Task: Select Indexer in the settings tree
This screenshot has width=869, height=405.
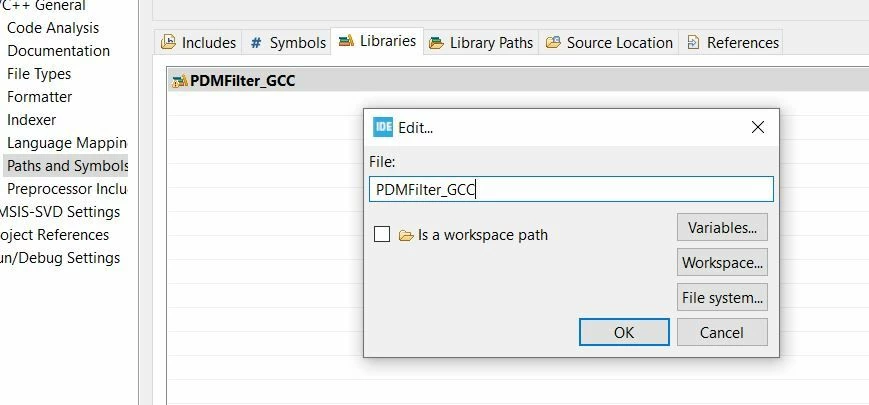Action: point(32,120)
